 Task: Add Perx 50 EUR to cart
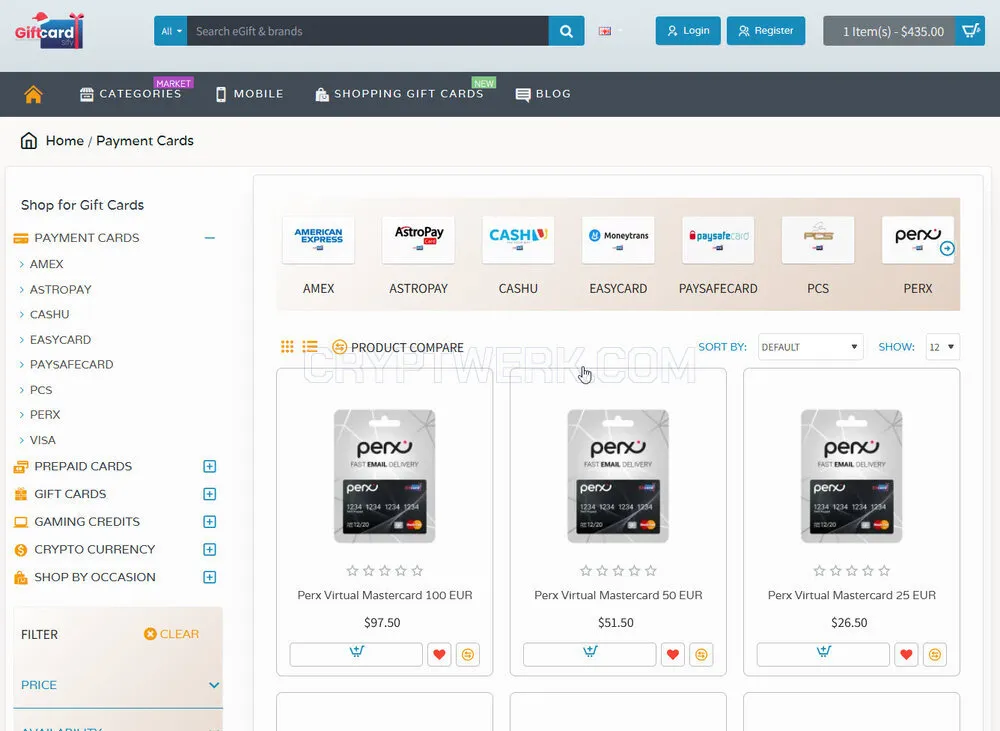click(589, 654)
